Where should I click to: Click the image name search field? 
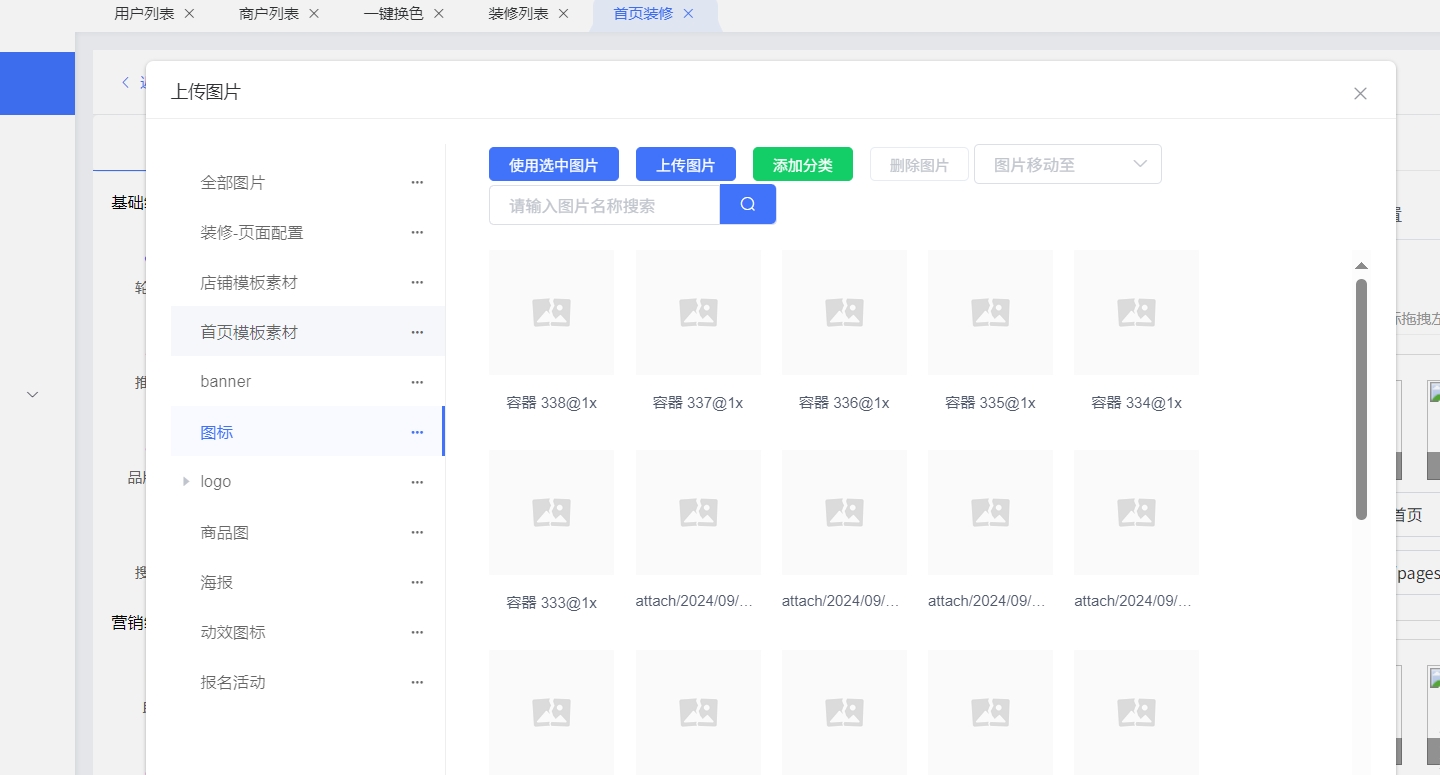604,204
